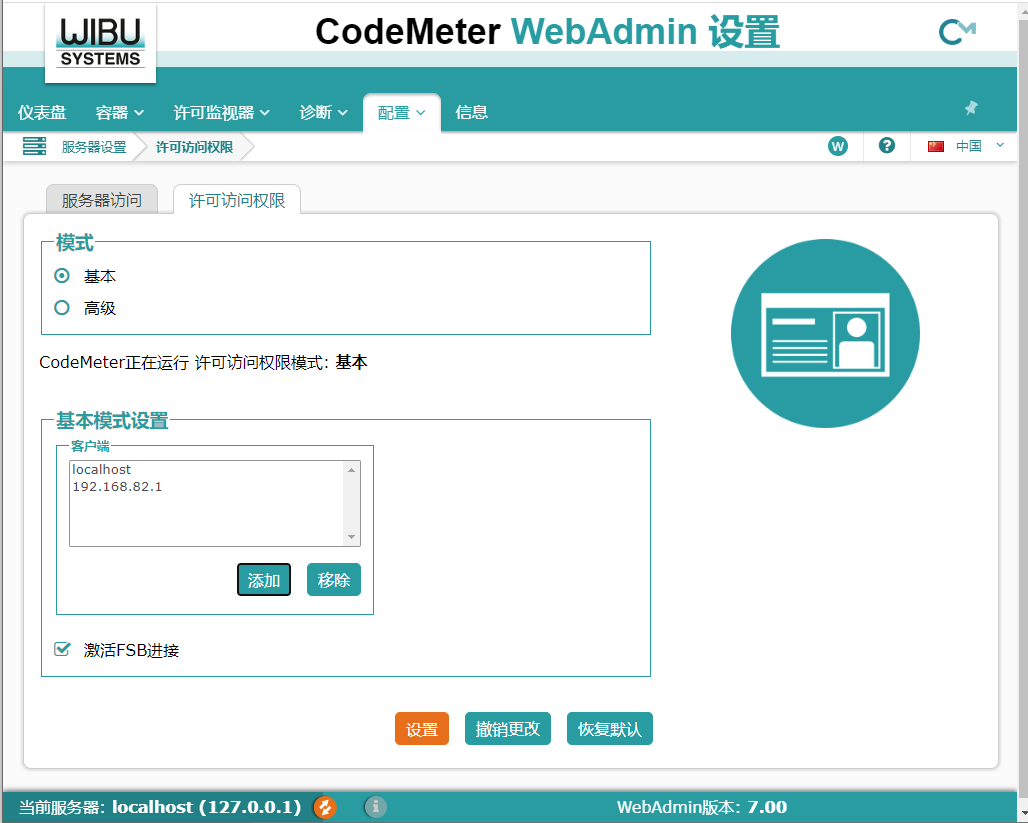
Task: Open help with the question mark icon
Action: [x=886, y=146]
